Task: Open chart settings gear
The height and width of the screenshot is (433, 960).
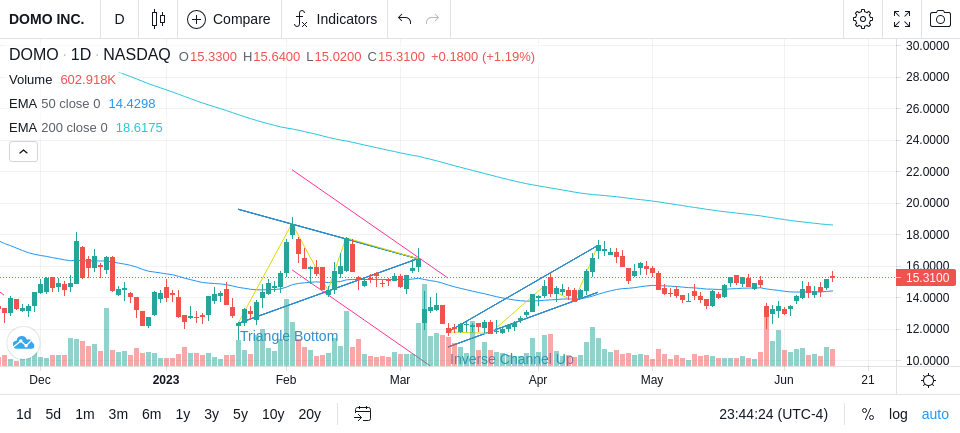Action: coord(863,19)
